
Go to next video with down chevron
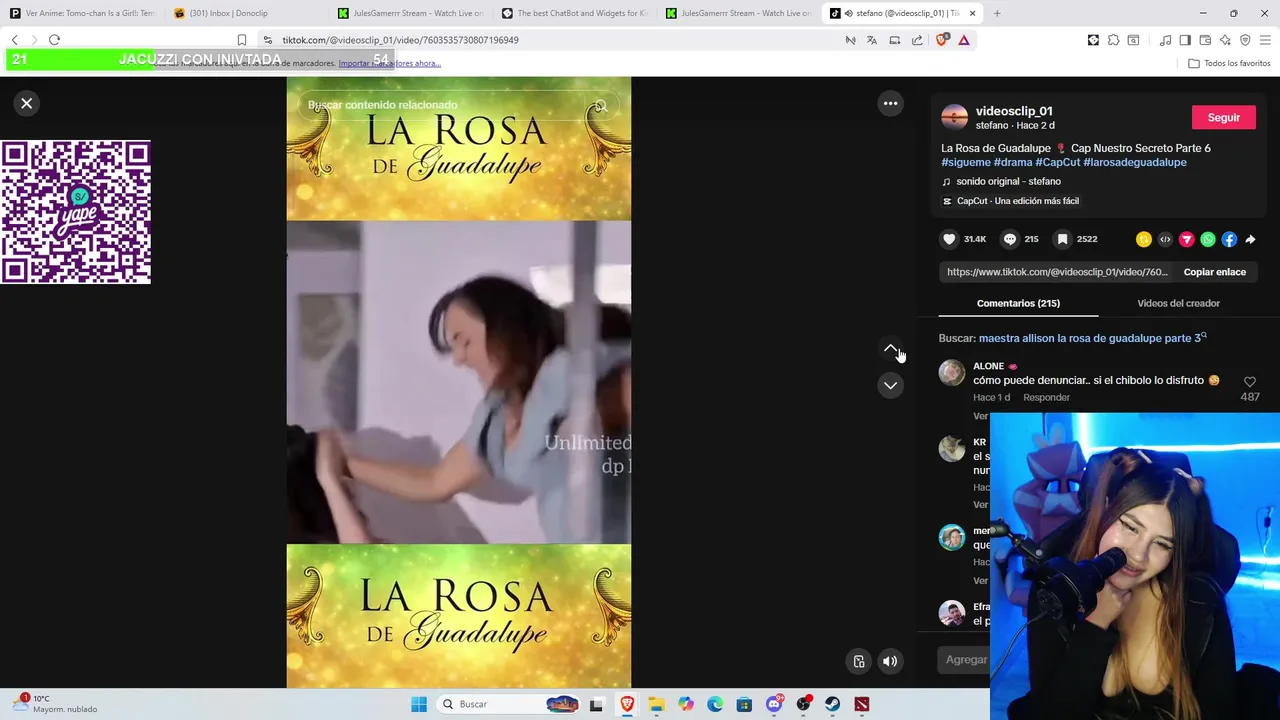890,385
